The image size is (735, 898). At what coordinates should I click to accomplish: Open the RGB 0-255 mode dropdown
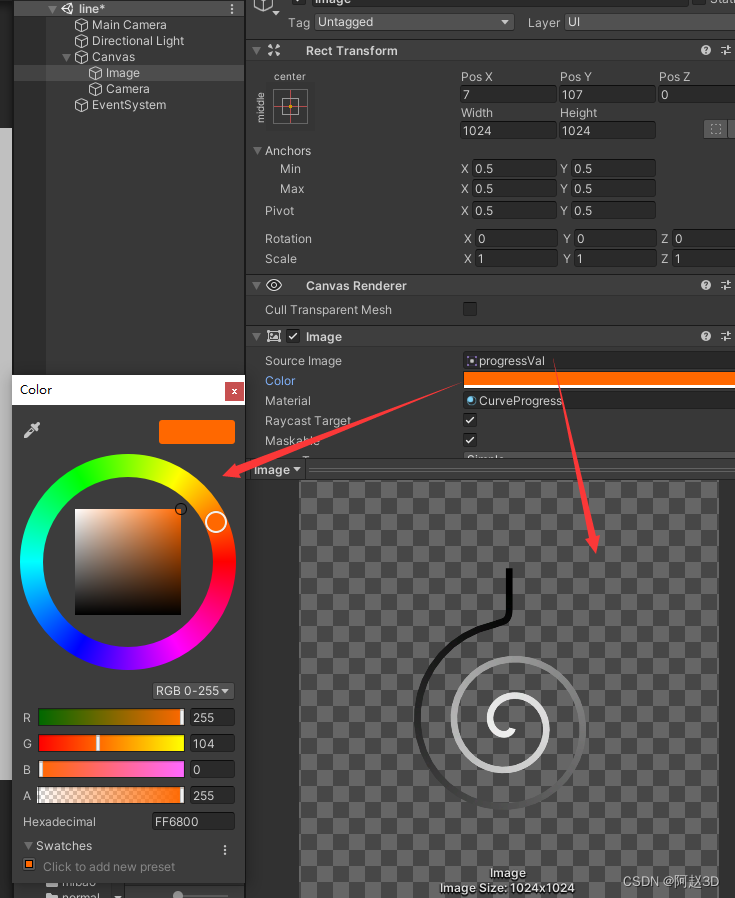point(192,691)
